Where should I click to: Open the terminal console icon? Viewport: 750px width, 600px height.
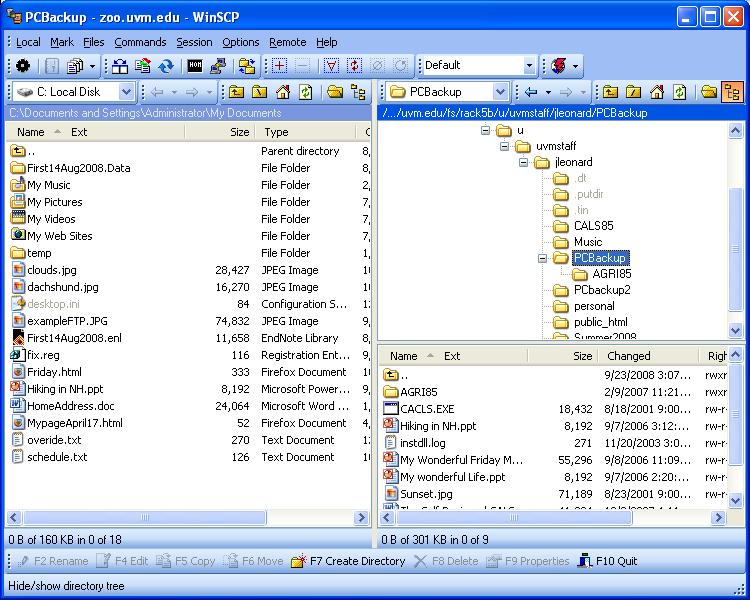pos(195,66)
